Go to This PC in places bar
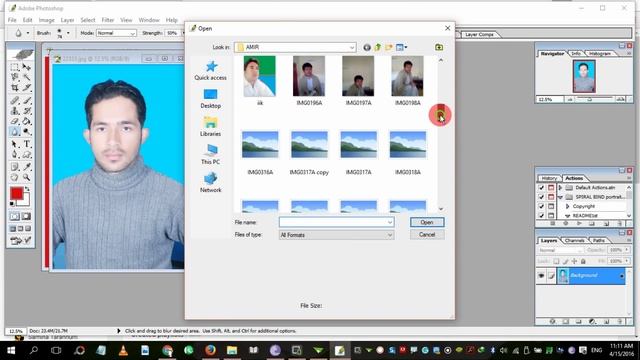The height and width of the screenshot is (360, 640). pyautogui.click(x=211, y=154)
